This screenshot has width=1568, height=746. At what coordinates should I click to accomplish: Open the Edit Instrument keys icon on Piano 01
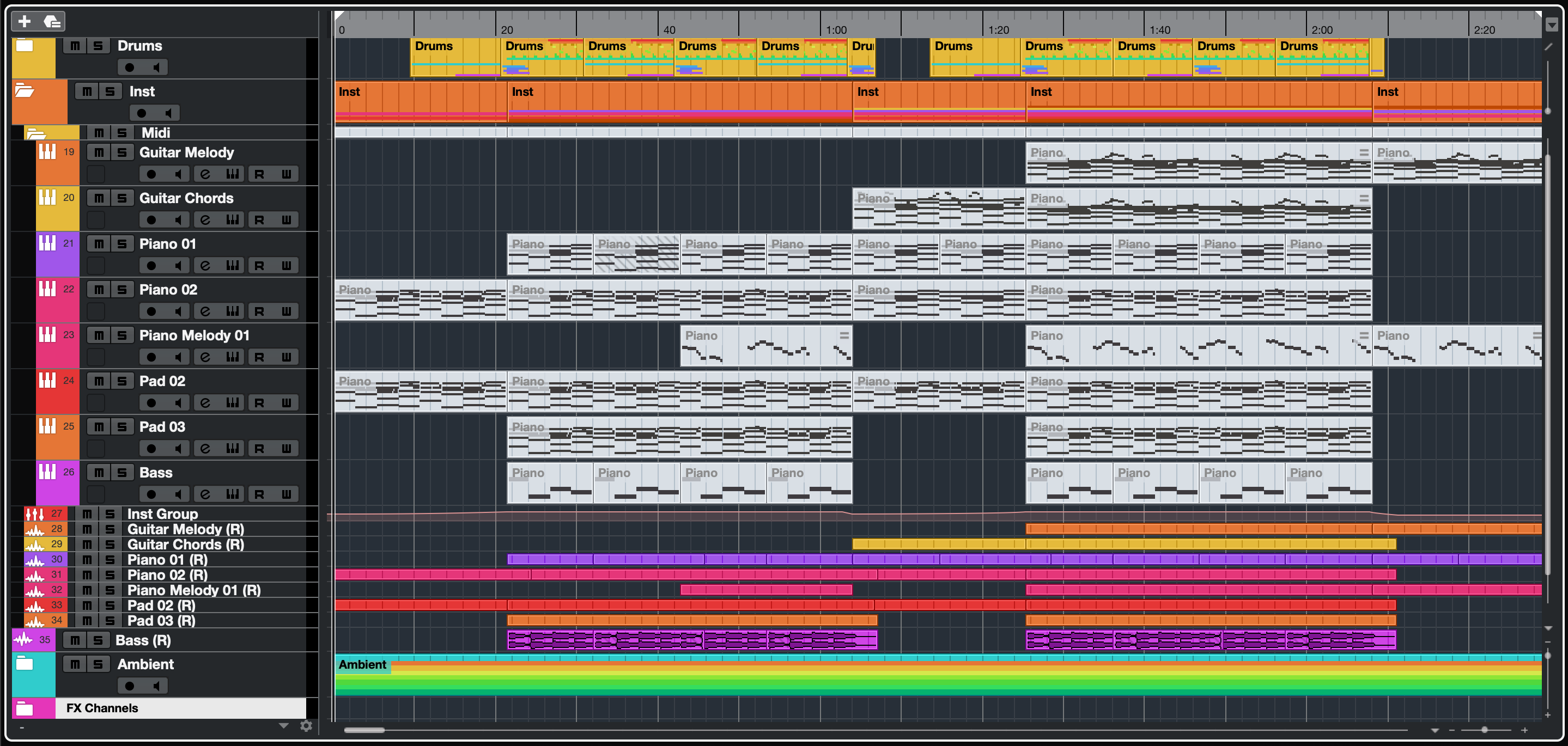click(x=232, y=265)
